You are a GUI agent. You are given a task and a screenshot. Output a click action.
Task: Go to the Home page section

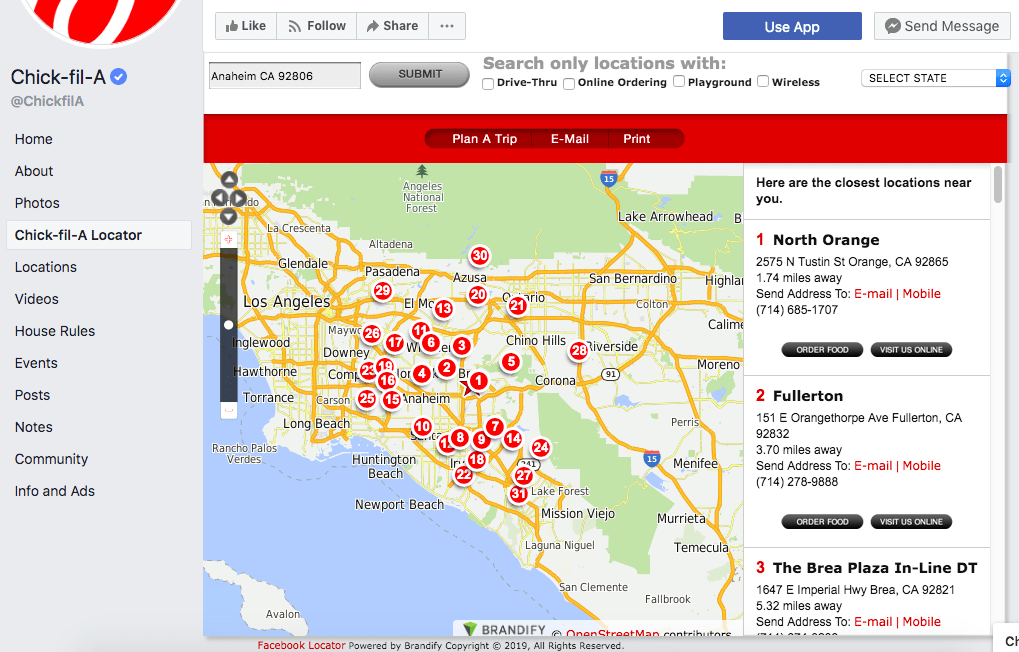34,139
